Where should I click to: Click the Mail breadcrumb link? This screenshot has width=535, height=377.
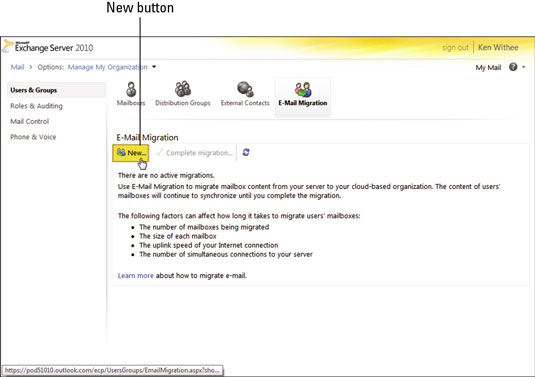coord(17,67)
